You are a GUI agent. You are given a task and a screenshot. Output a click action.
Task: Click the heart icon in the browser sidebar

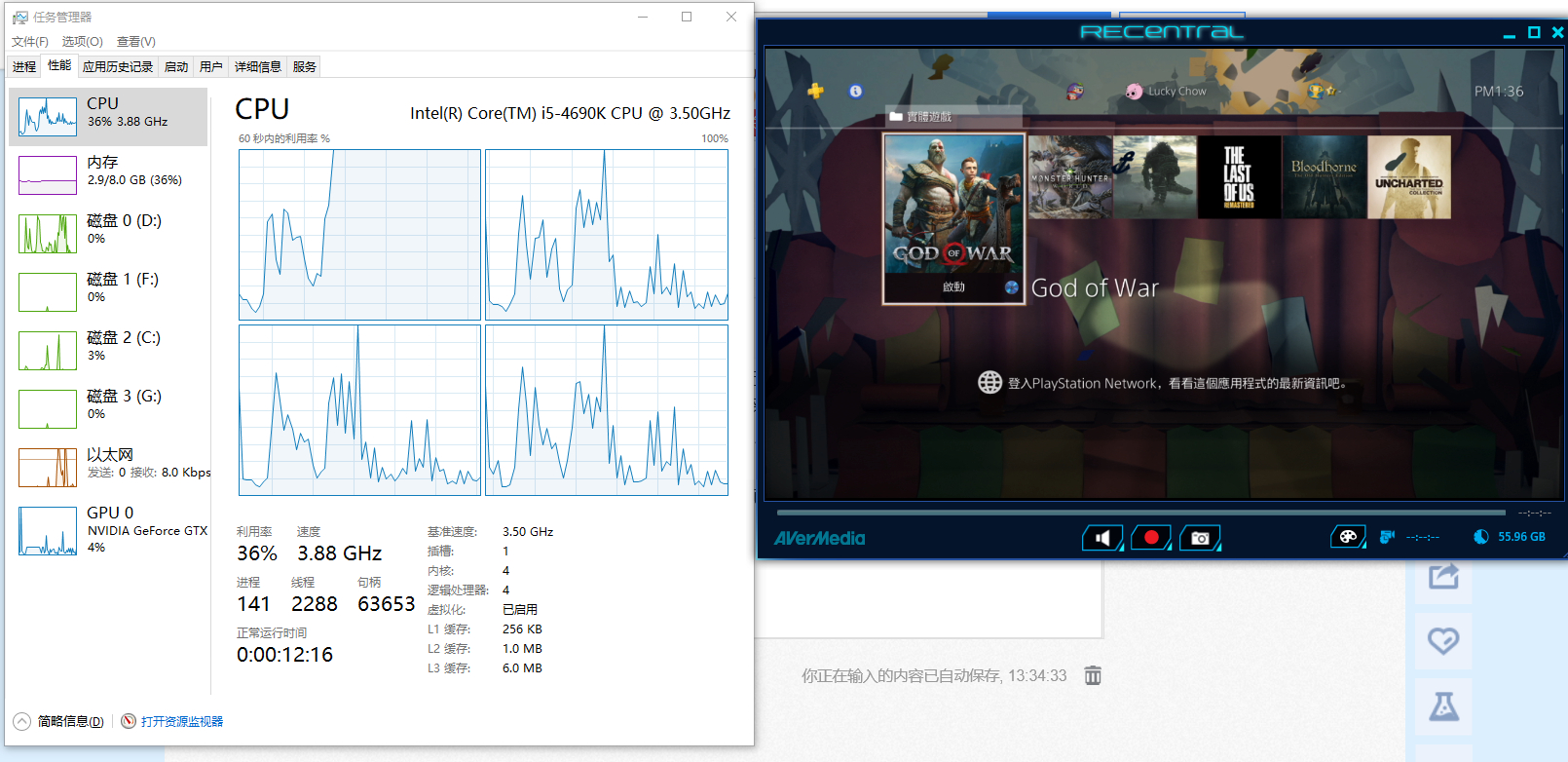(x=1443, y=640)
